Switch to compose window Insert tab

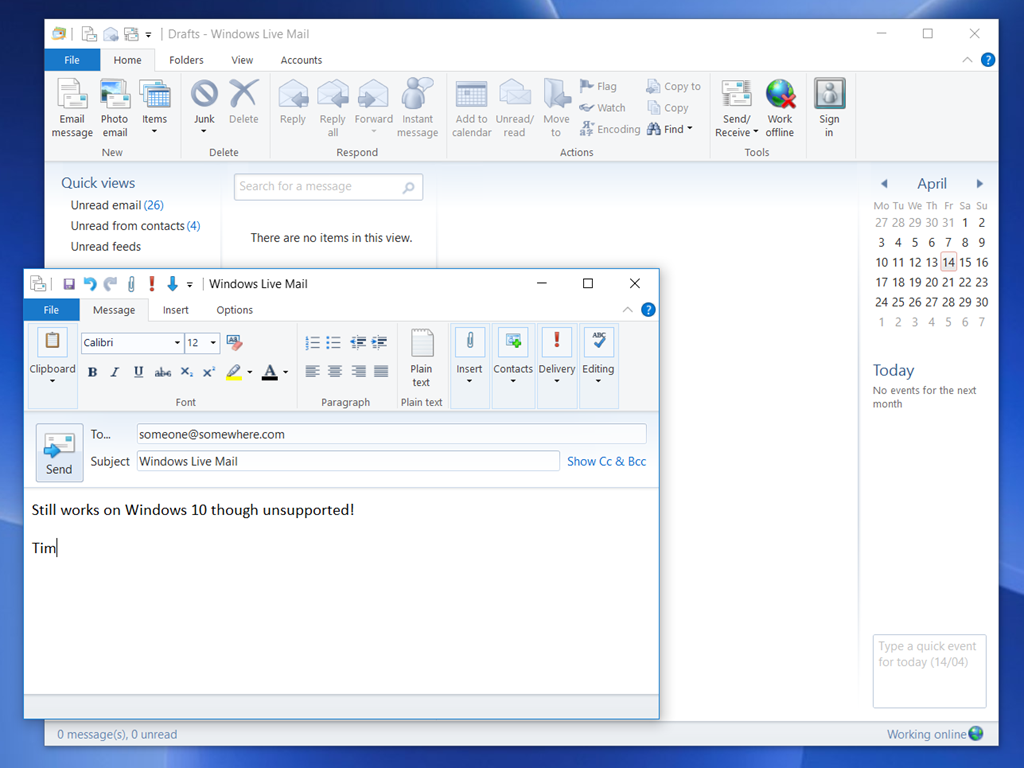176,310
